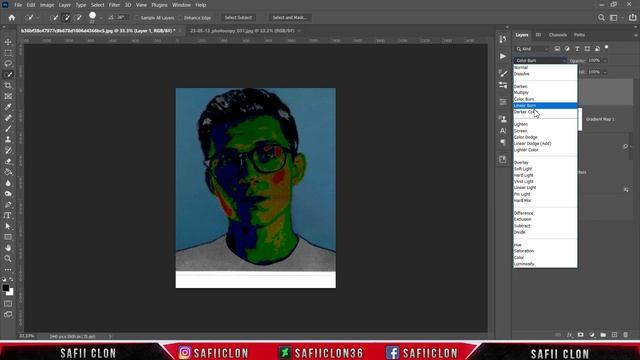Open the blend mode dropdown showing Color Burn
The image size is (640, 360).
[x=540, y=60]
